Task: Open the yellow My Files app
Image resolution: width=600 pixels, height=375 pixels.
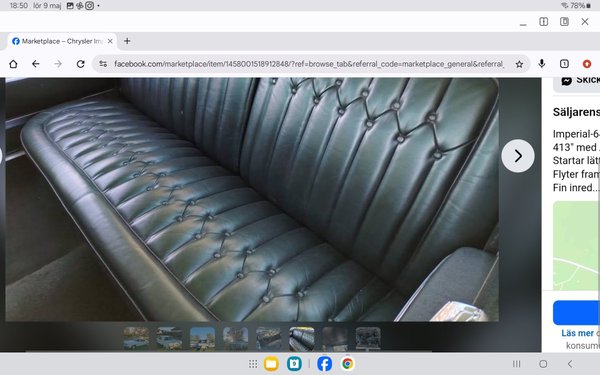Action: pyautogui.click(x=271, y=364)
